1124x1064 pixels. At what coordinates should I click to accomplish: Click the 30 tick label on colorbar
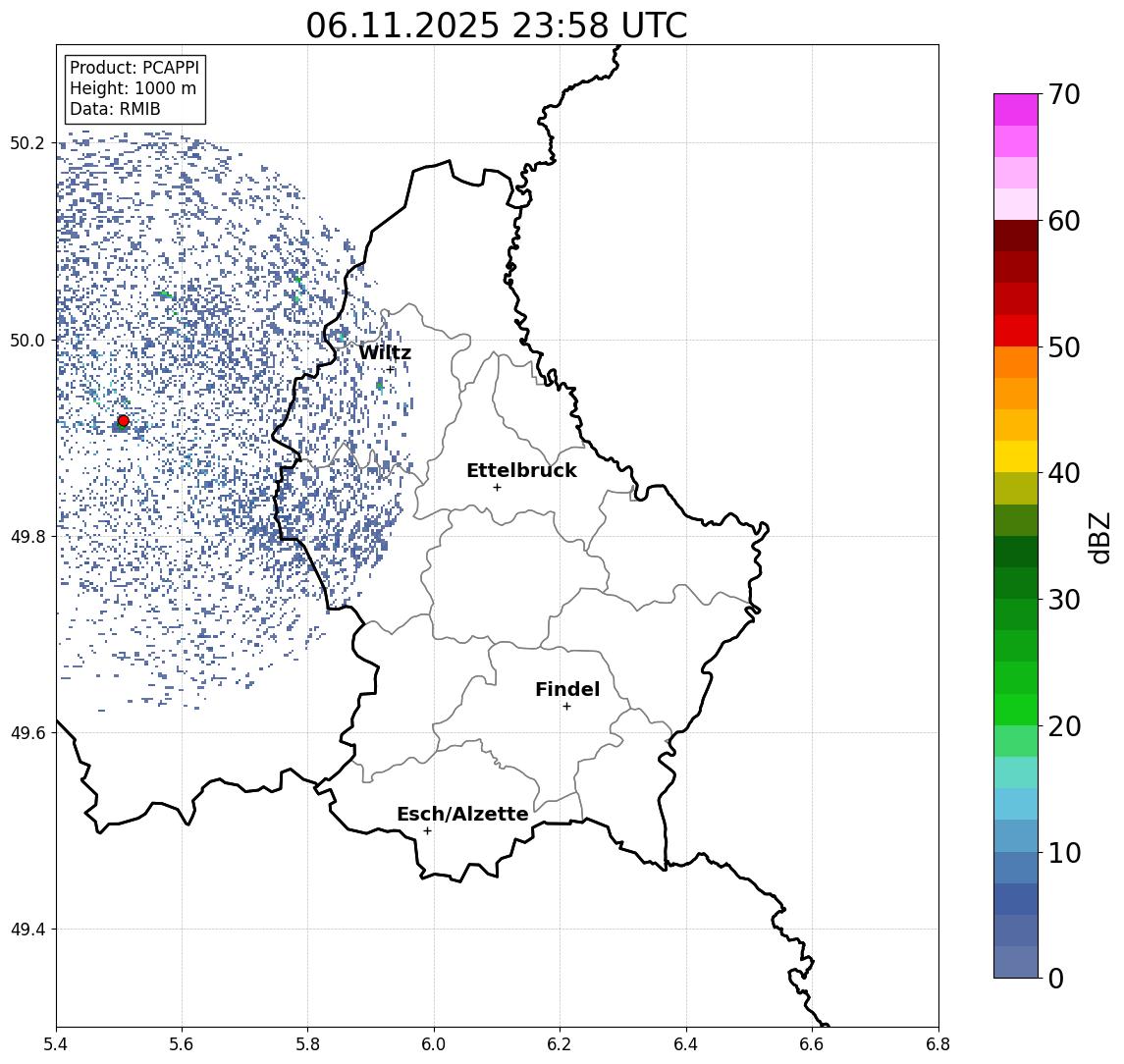coord(1064,600)
